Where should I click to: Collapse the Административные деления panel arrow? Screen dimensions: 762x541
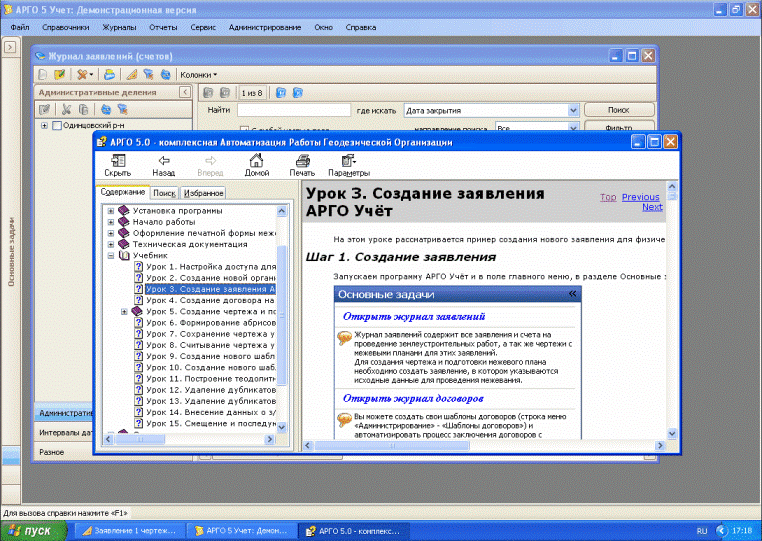coord(185,92)
